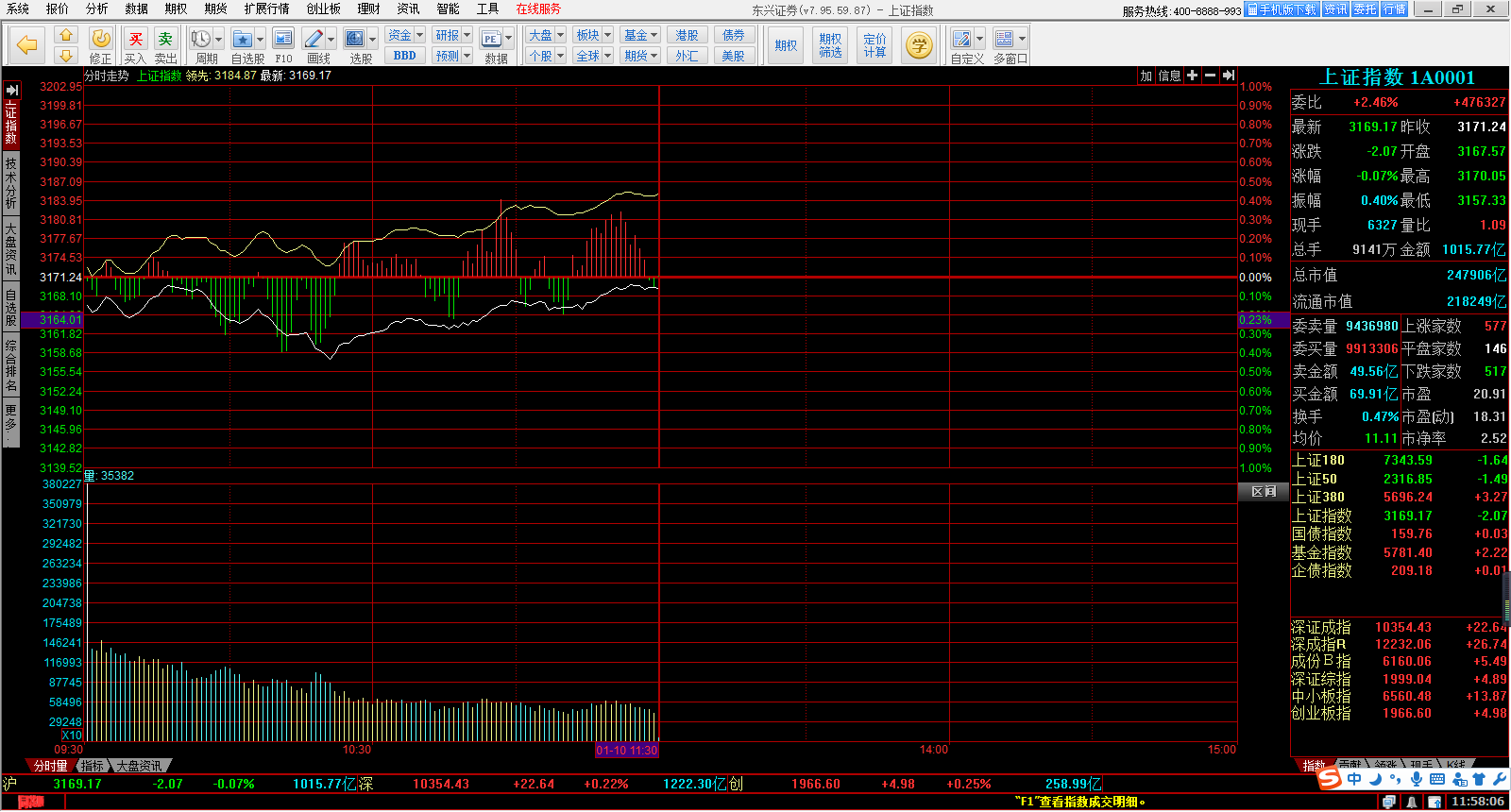Click the 手机版下载 link
The image size is (1511, 812).
pyautogui.click(x=1282, y=9)
